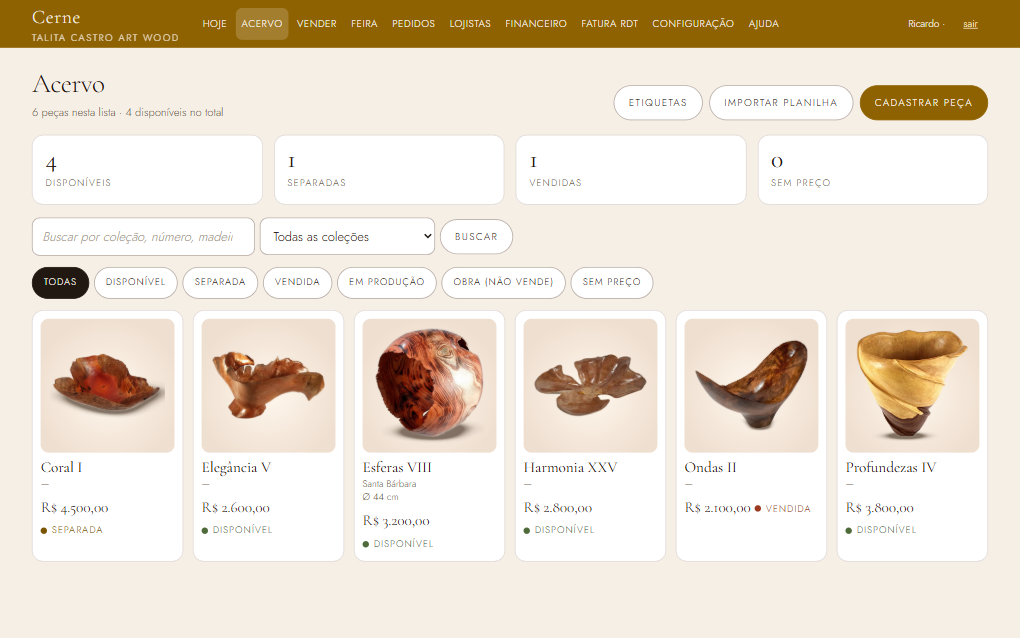
Task: Filter by Separada status chip
Action: point(220,282)
